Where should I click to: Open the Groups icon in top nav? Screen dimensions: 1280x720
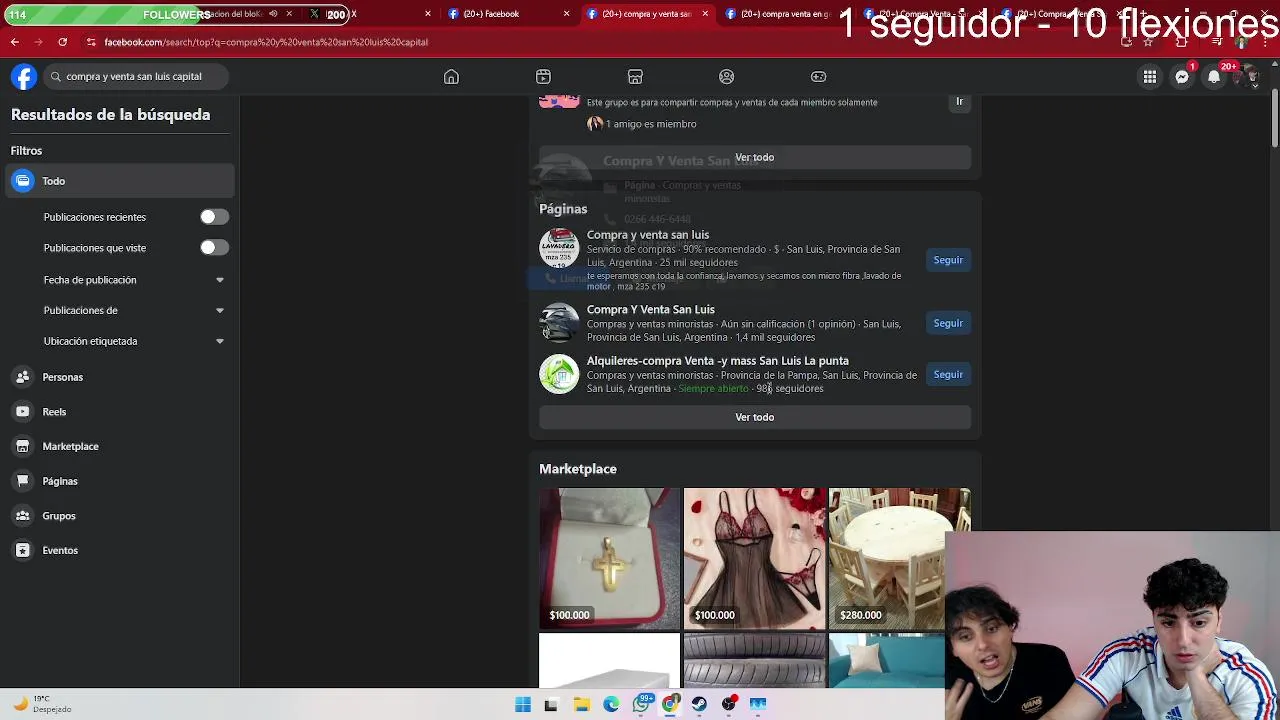[x=727, y=77]
